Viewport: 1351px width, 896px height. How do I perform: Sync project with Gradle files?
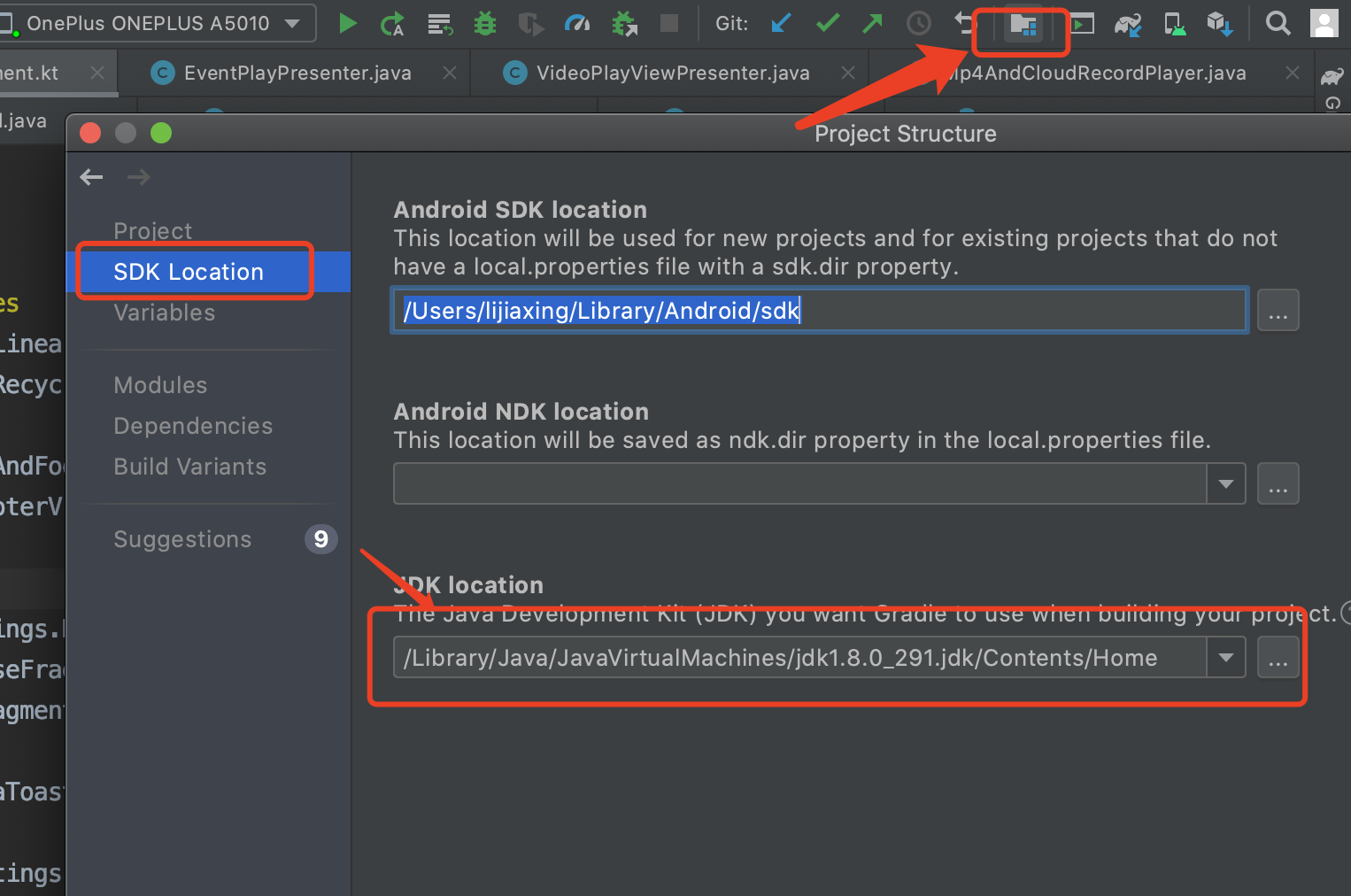[x=1128, y=23]
